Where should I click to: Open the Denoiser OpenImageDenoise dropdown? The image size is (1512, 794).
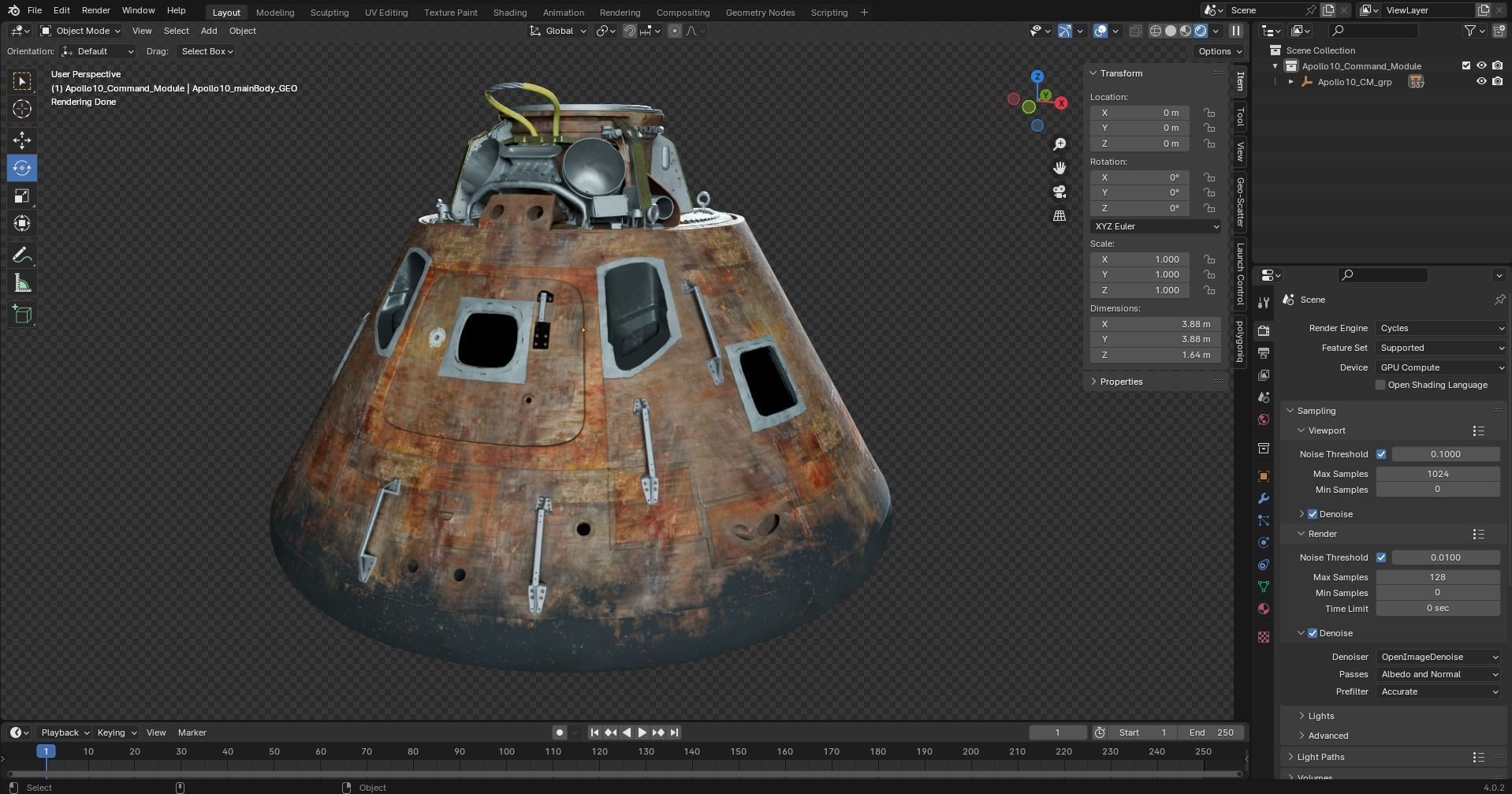(x=1439, y=657)
